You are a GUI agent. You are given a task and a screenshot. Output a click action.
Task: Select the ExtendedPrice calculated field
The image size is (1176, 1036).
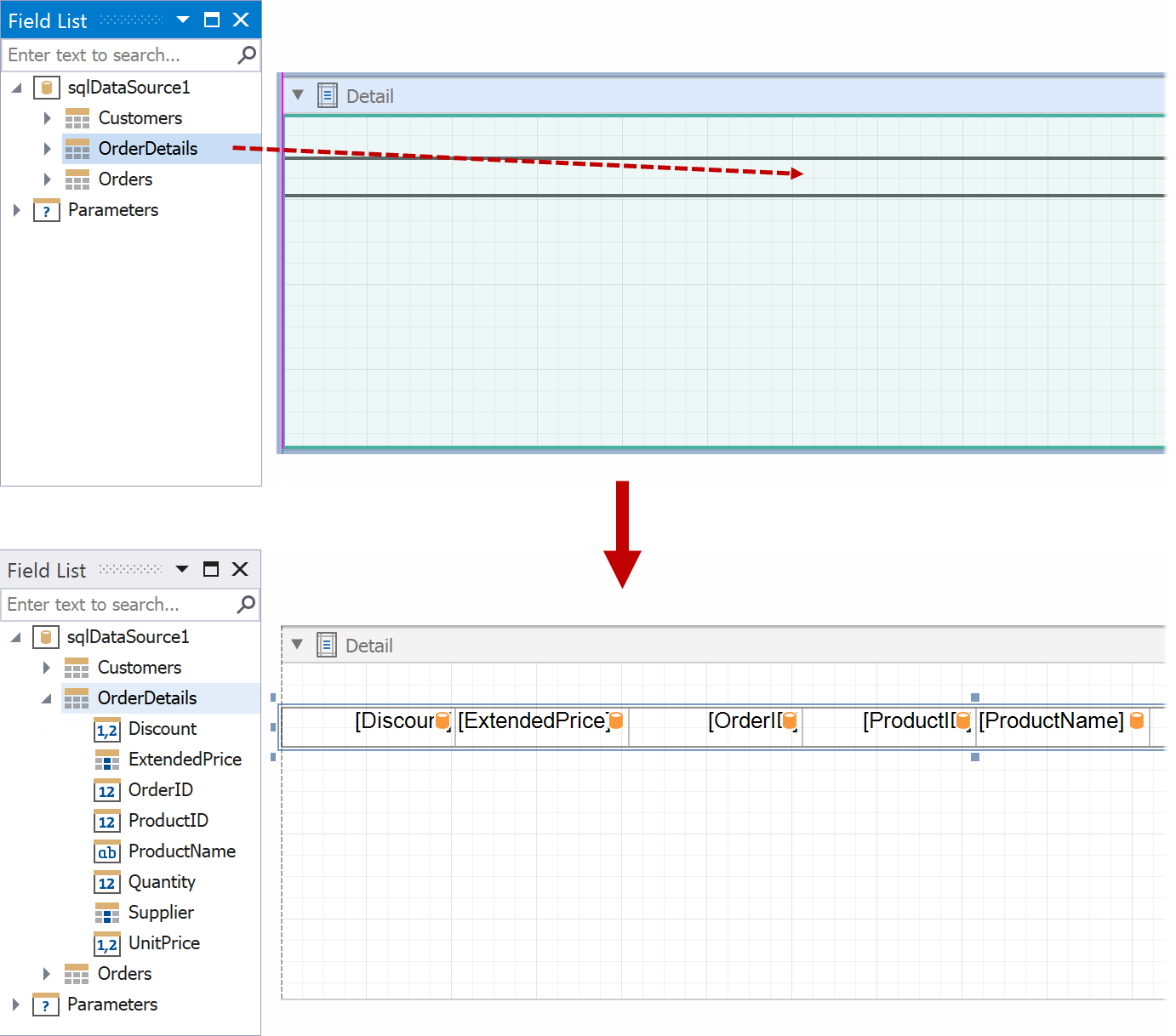click(184, 760)
